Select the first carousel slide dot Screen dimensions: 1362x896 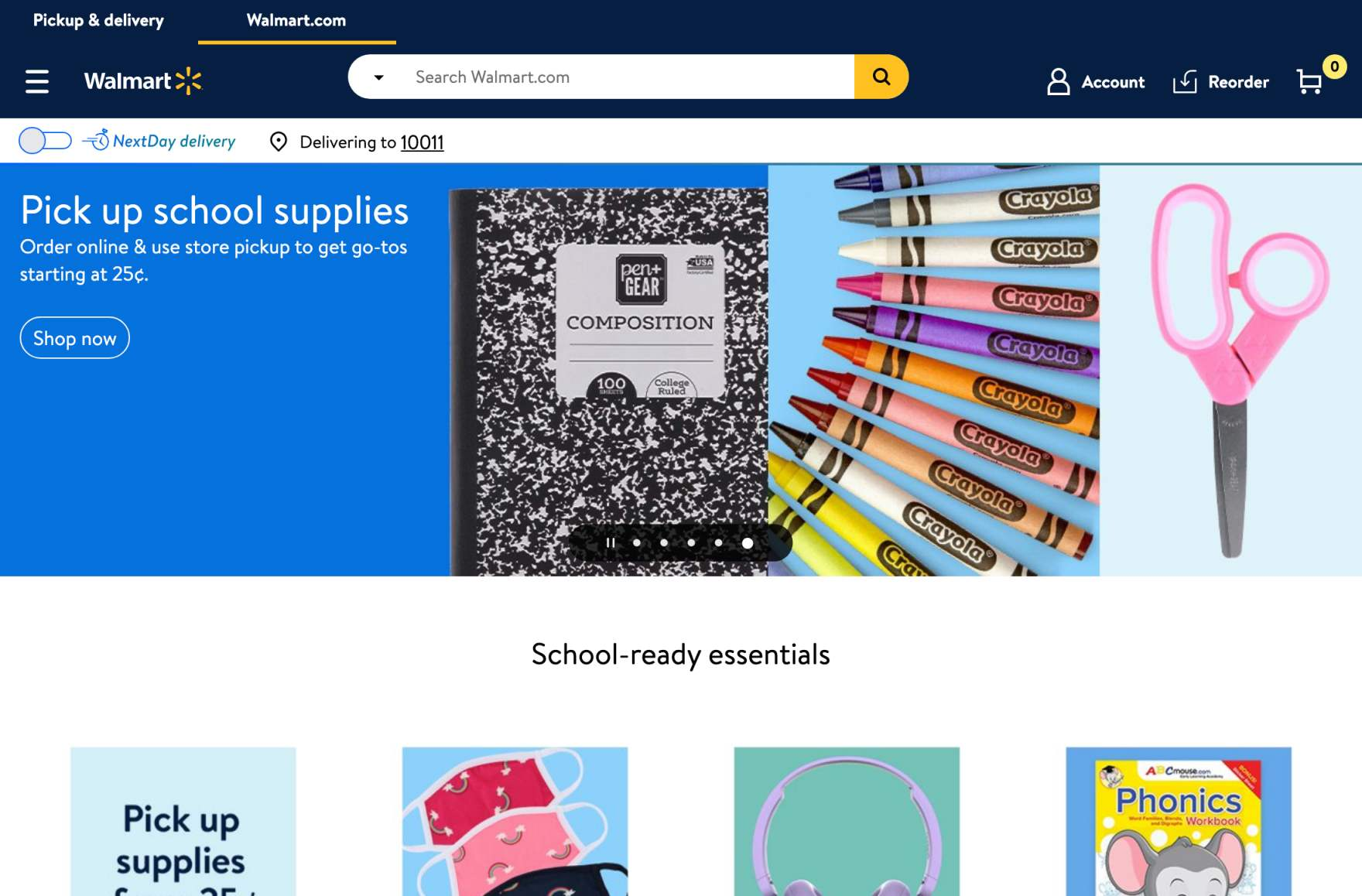click(636, 542)
